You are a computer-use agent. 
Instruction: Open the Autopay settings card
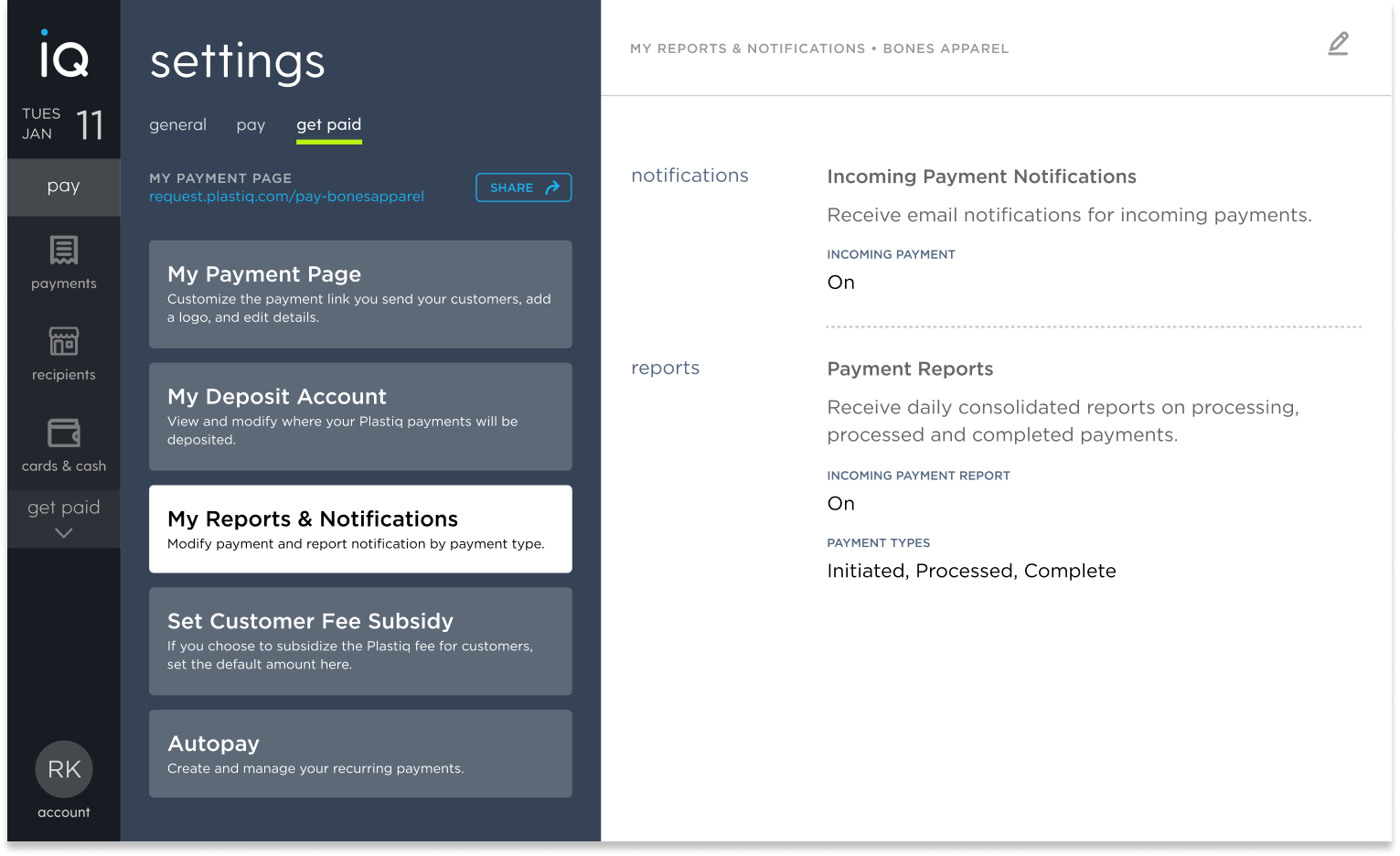360,754
